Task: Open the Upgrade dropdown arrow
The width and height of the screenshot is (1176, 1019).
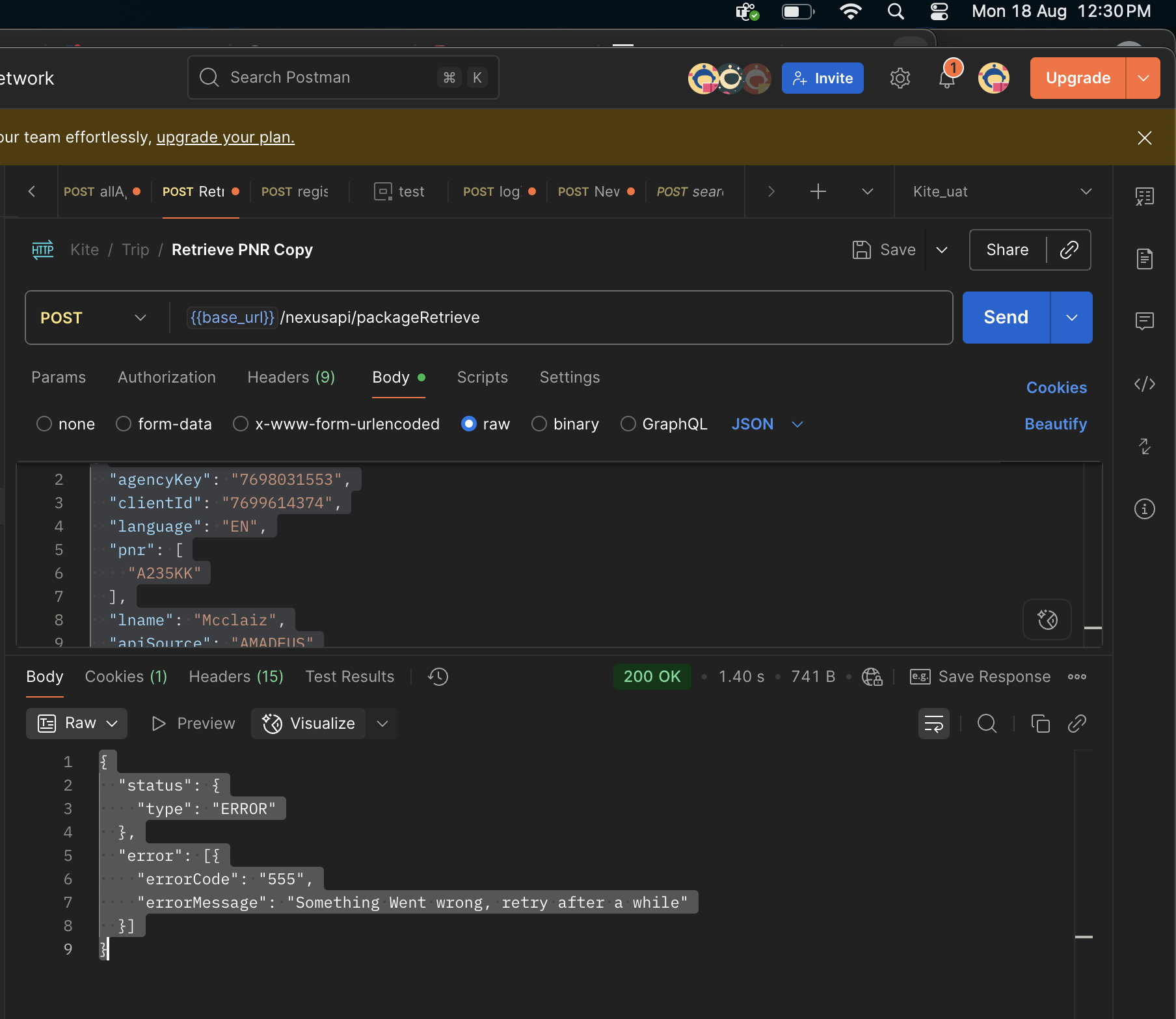Action: [1143, 78]
